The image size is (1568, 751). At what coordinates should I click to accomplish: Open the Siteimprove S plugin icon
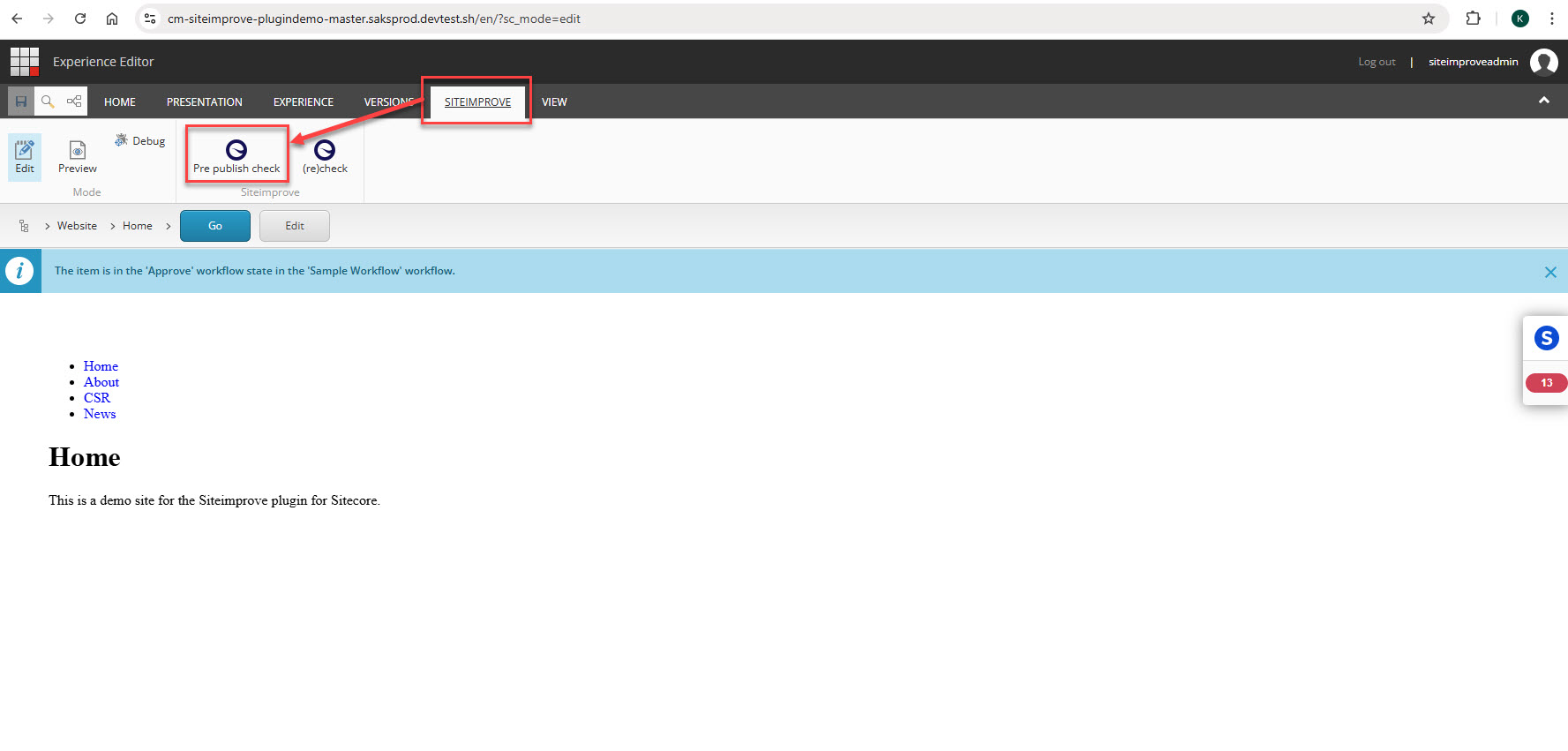pos(1546,338)
